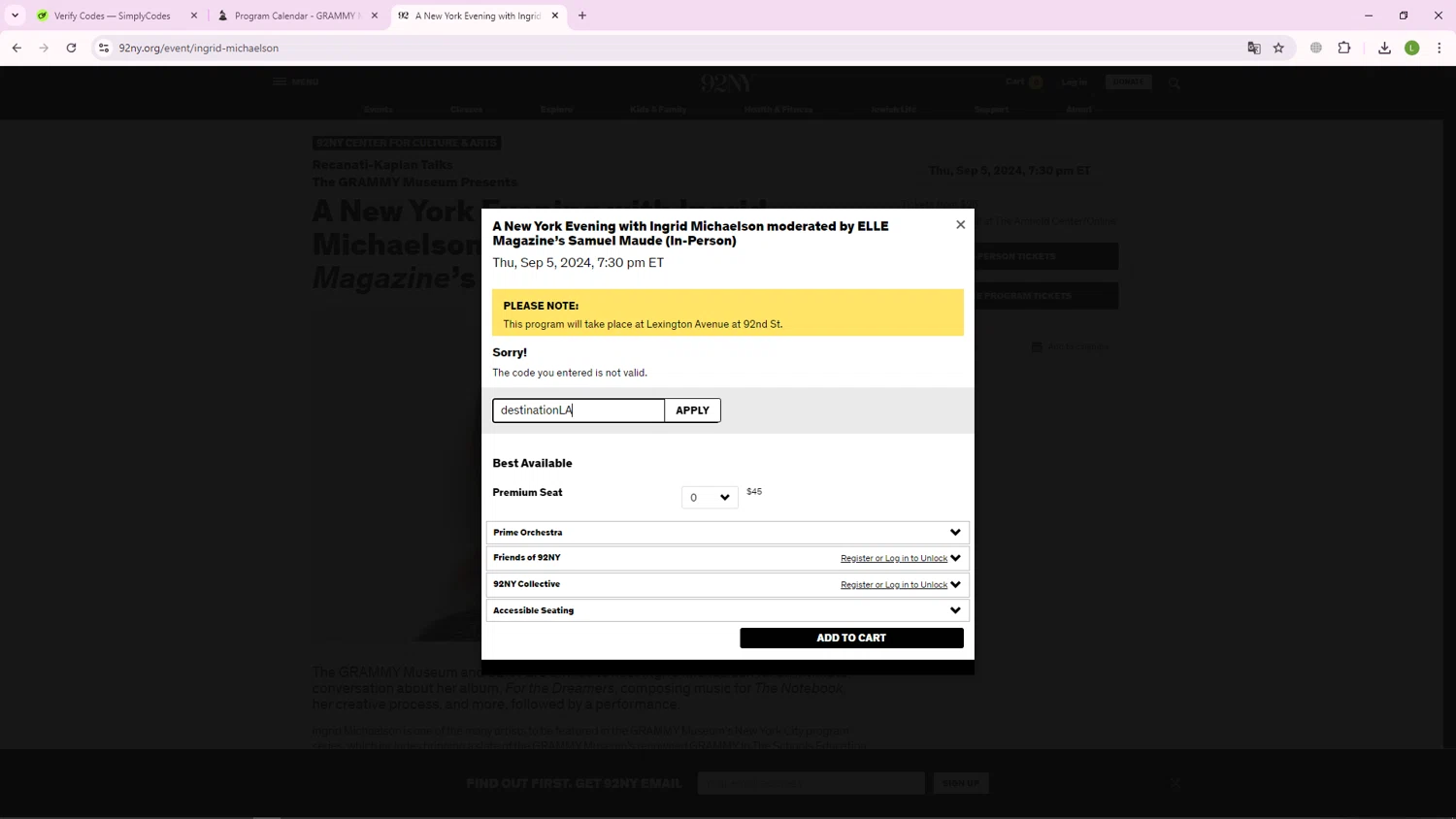Select the A New York Evening with Ingrid tab
Image resolution: width=1456 pixels, height=819 pixels.
478,16
